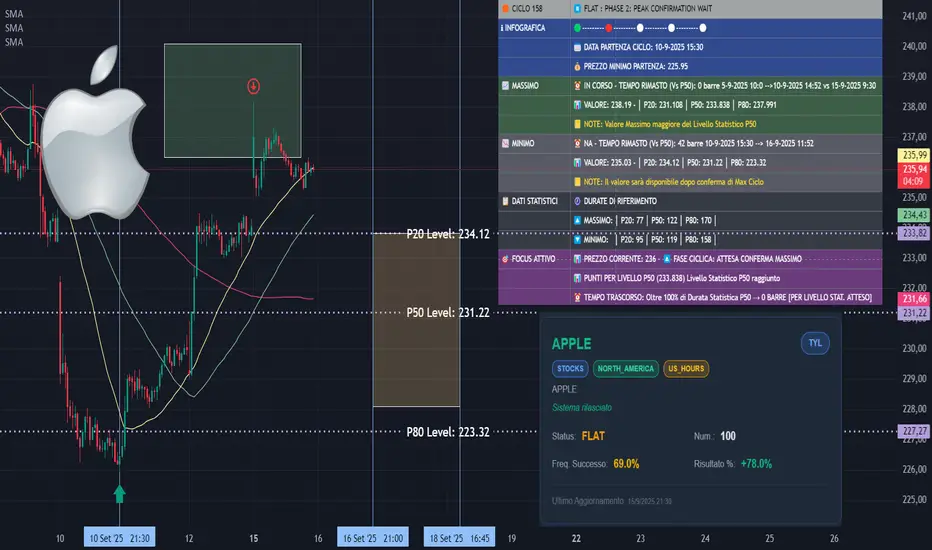The width and height of the screenshot is (932, 550).
Task: Click the purple 227,27 price label
Action: (x=914, y=431)
